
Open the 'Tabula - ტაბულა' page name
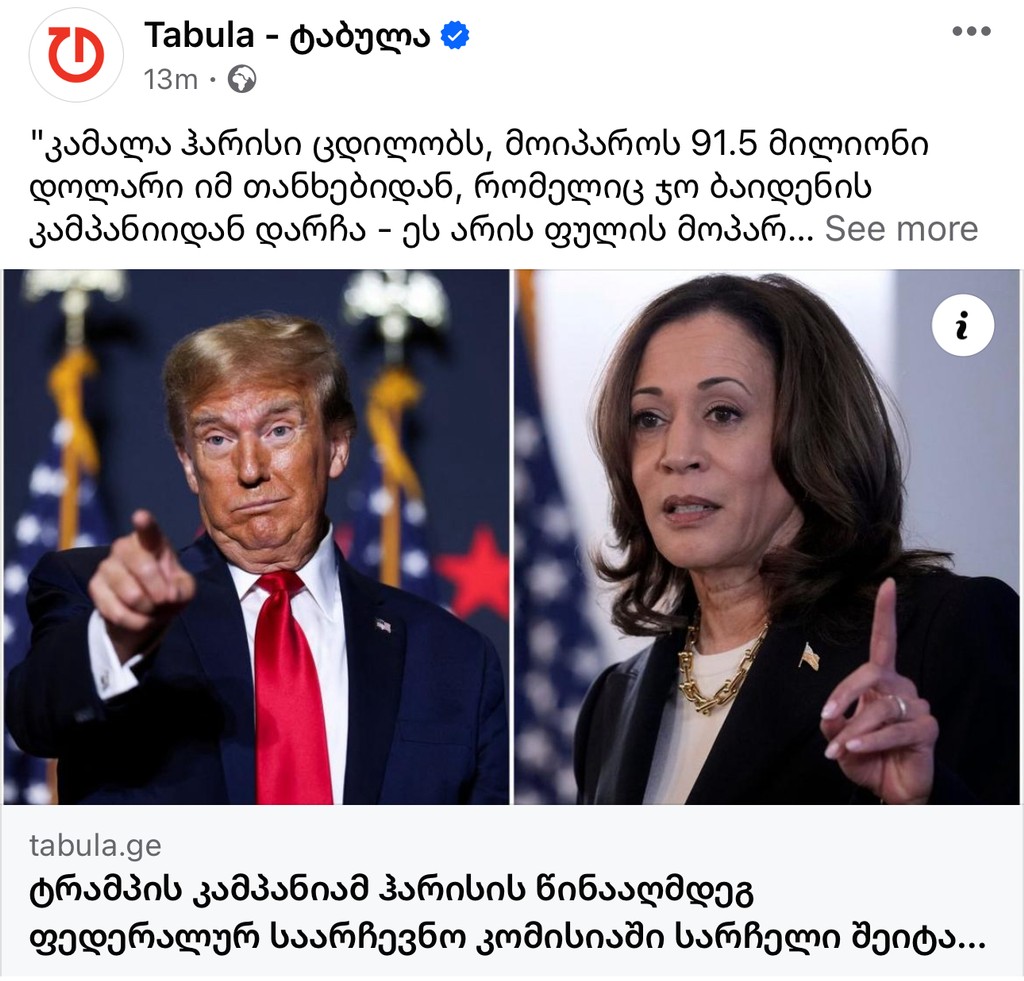[287, 35]
